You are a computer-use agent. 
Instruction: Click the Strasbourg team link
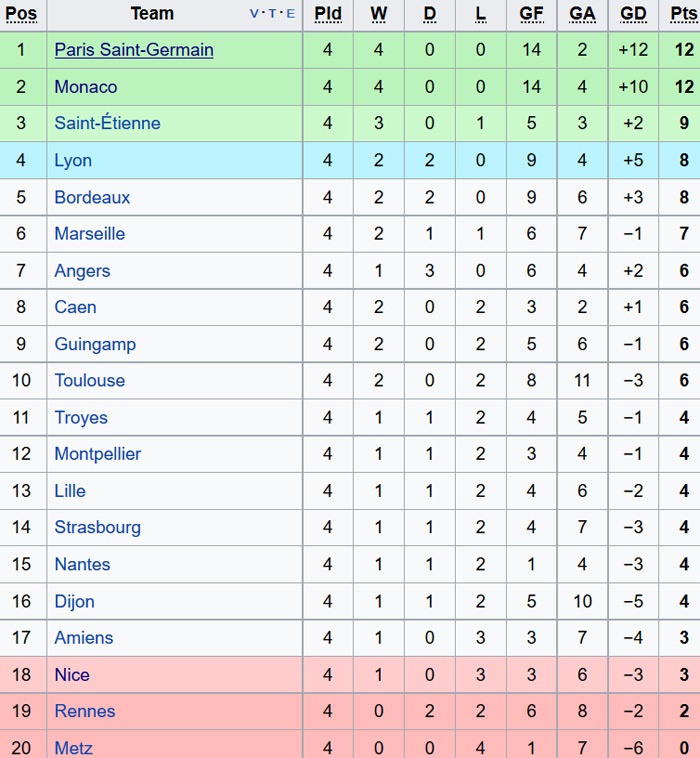point(97,527)
